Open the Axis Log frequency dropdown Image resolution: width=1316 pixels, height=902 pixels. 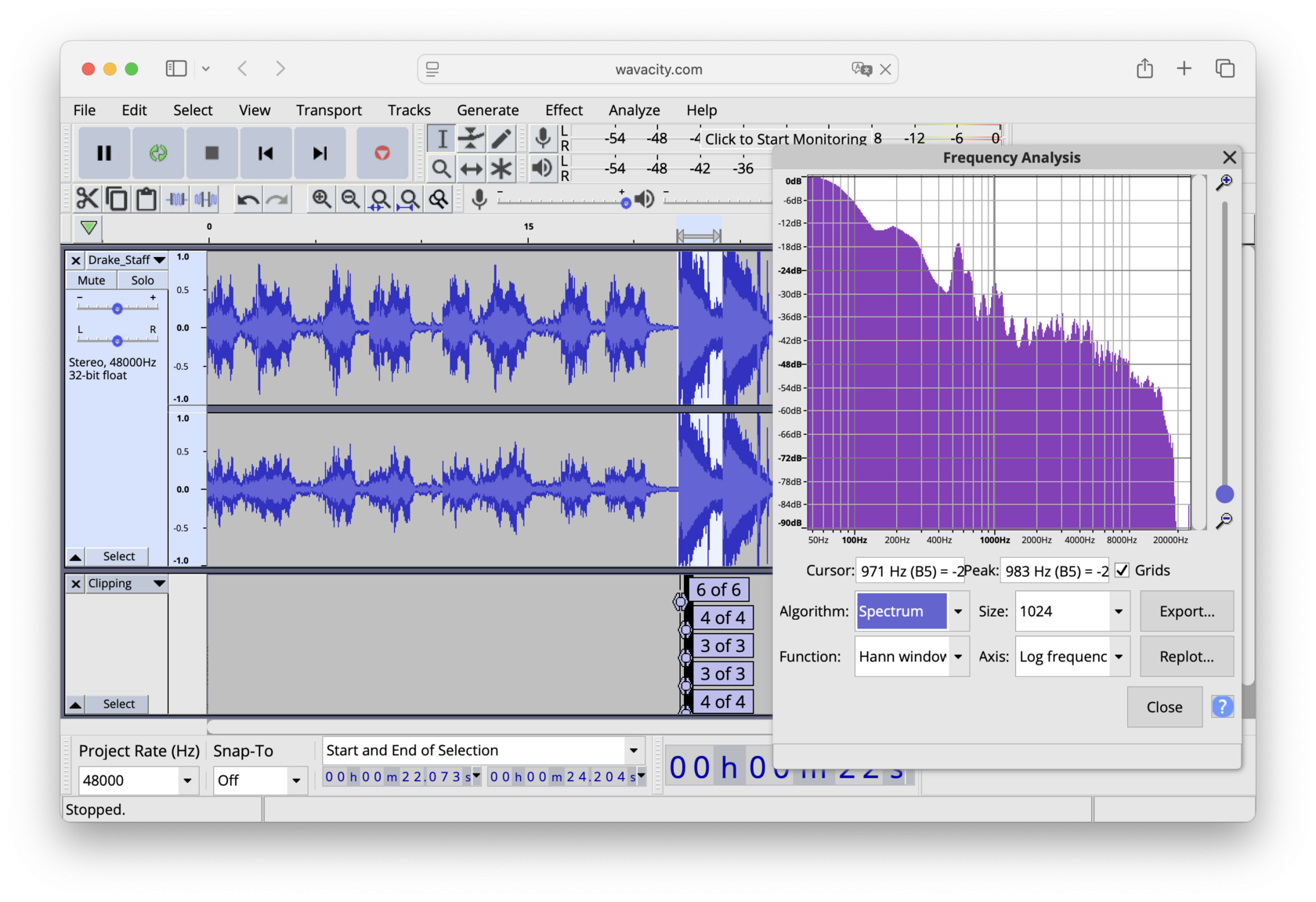pos(1119,657)
